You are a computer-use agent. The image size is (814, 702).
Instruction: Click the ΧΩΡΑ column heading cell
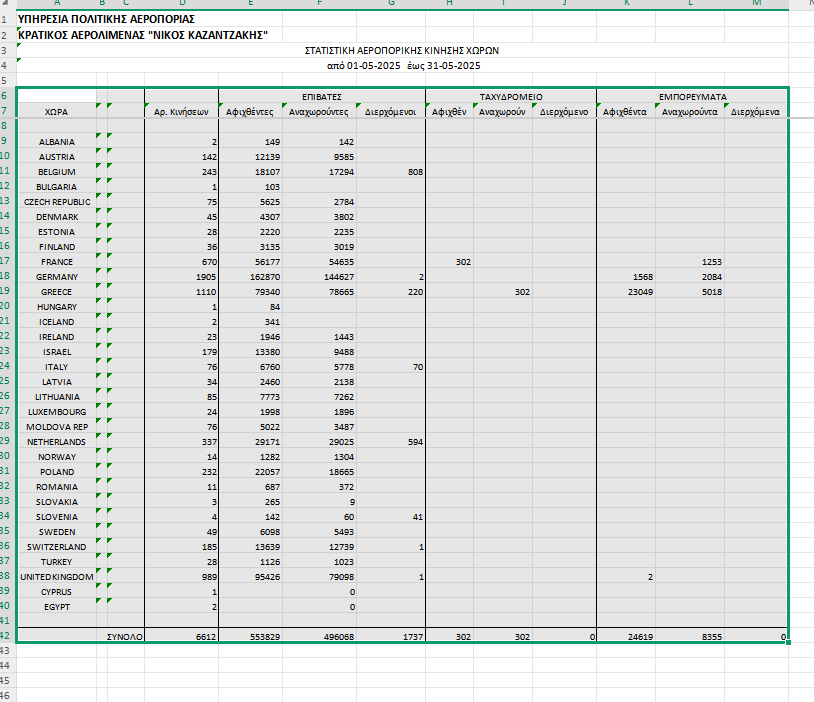57,112
